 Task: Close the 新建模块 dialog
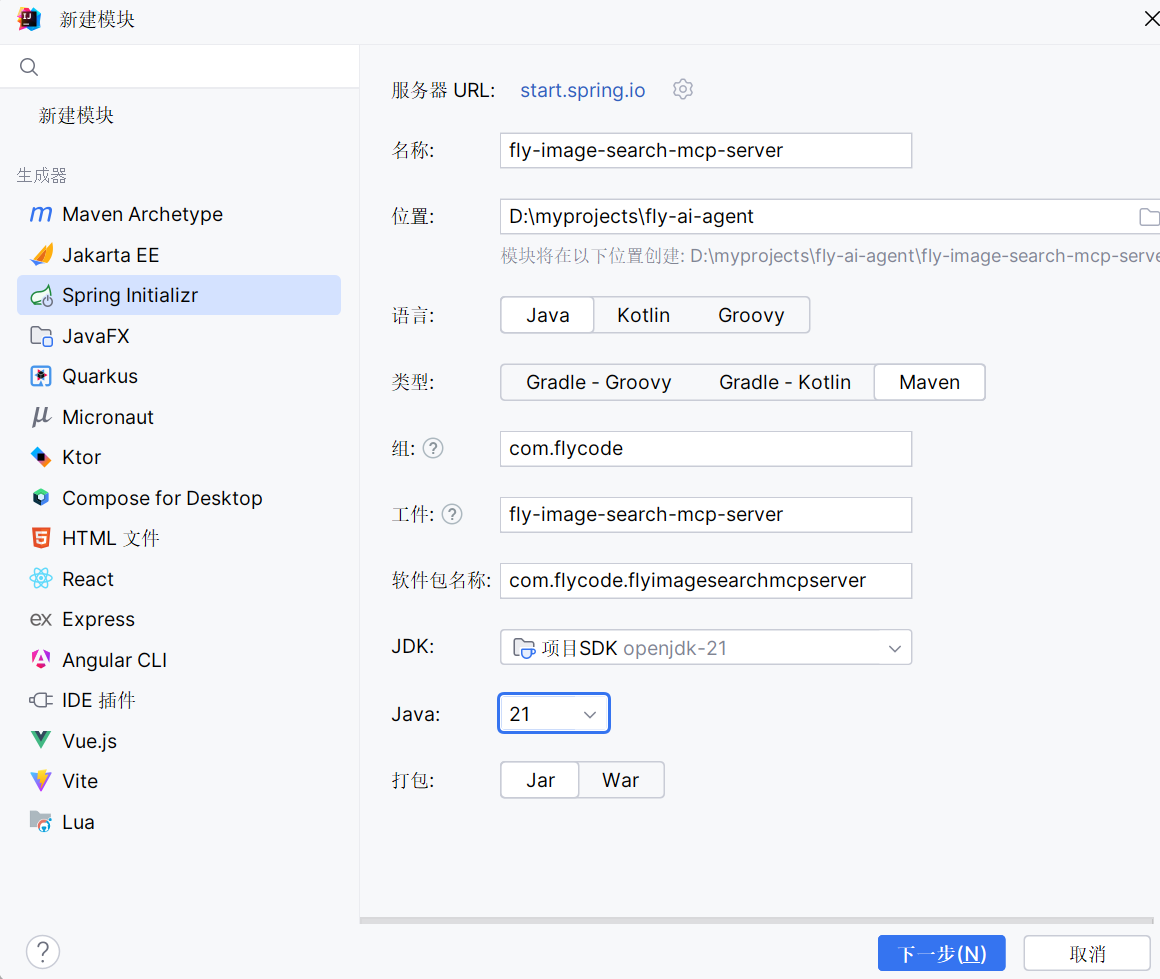pyautogui.click(x=1151, y=18)
